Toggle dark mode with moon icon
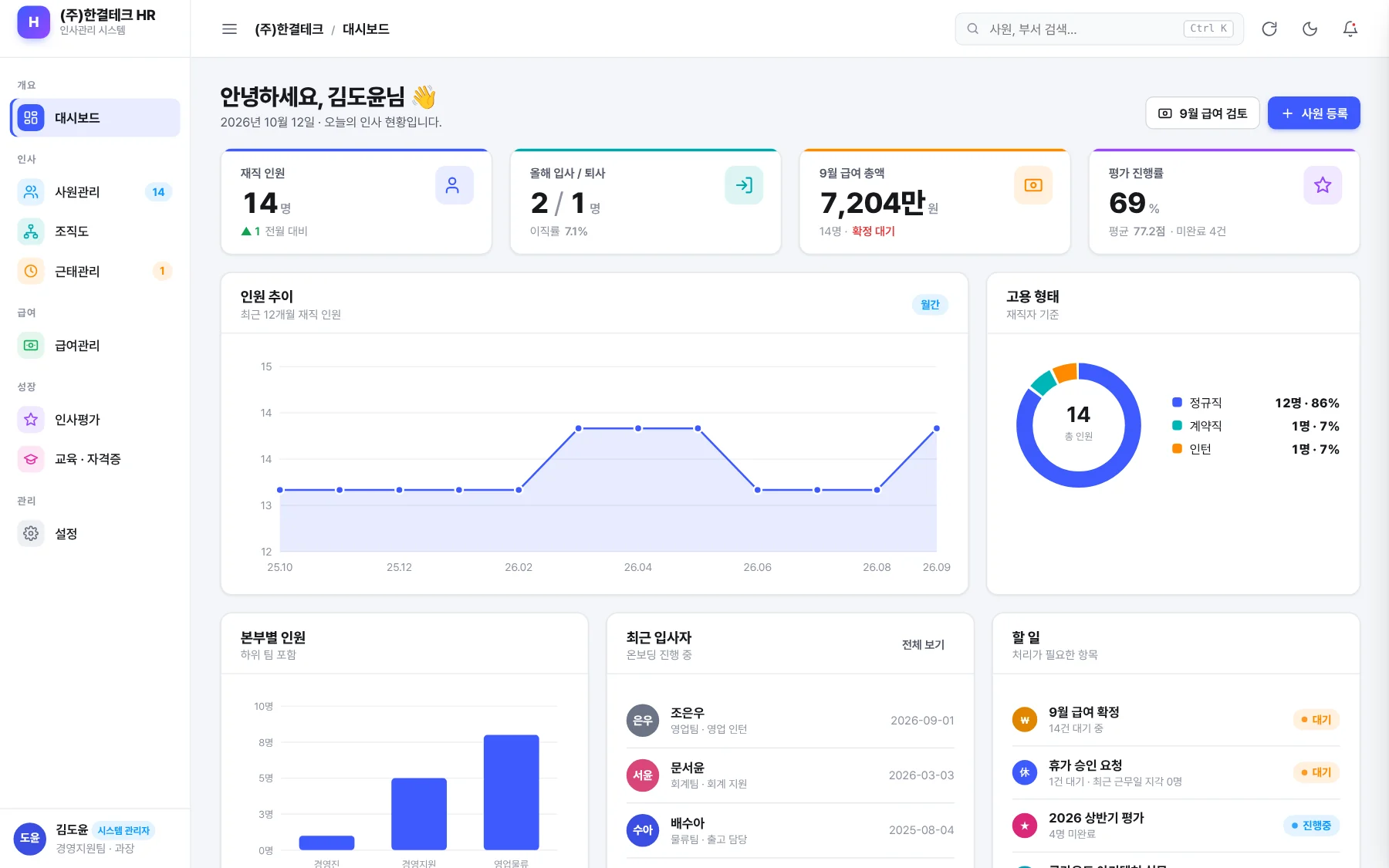The height and width of the screenshot is (868, 1389). (x=1310, y=29)
